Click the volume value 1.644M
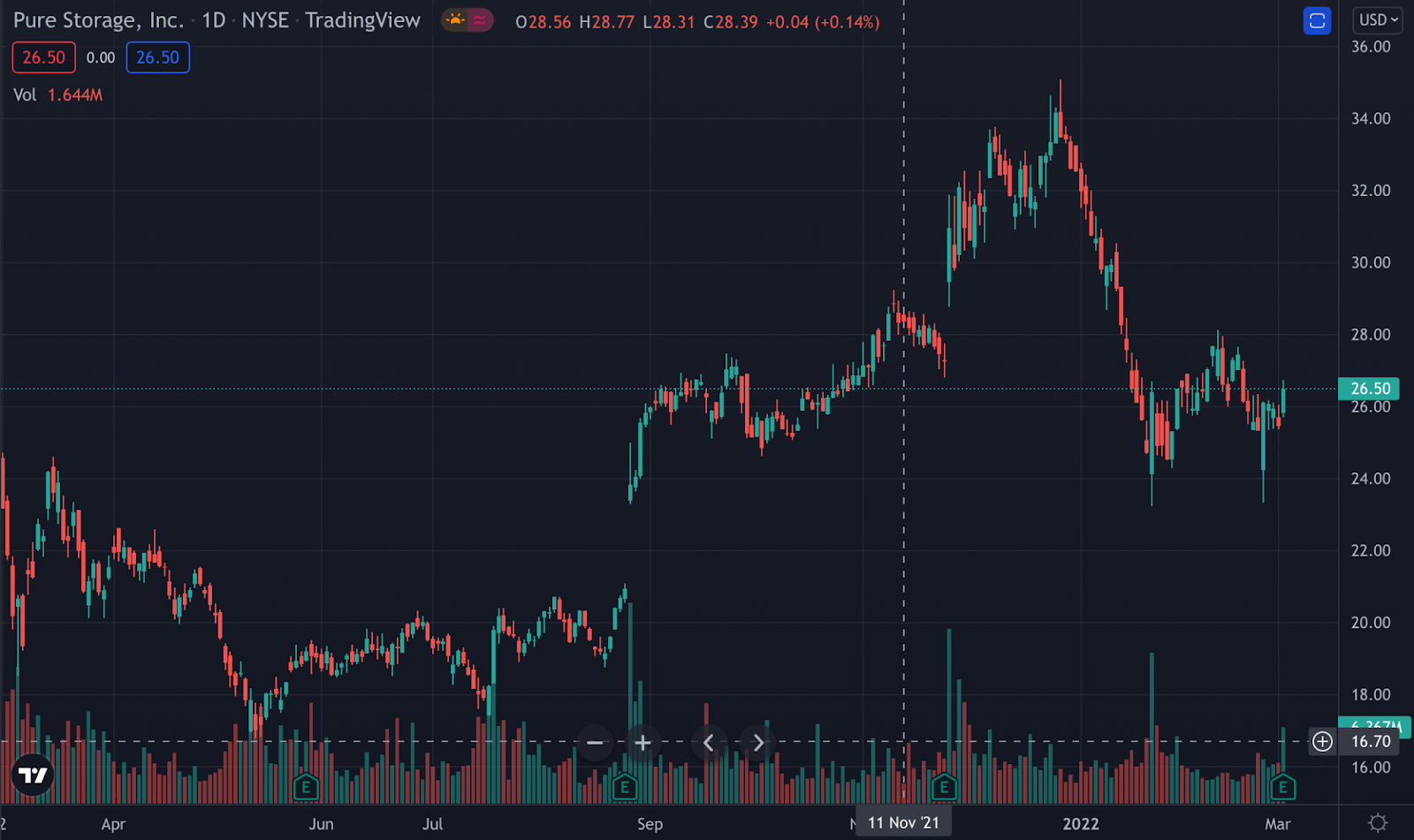 tap(75, 95)
